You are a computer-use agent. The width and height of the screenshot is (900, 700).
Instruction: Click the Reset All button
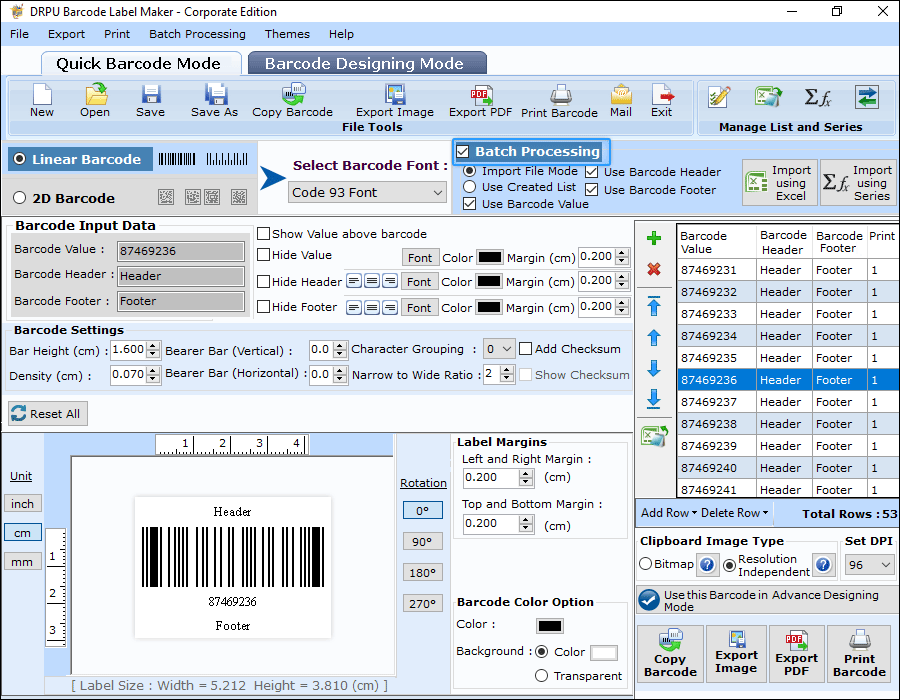48,414
